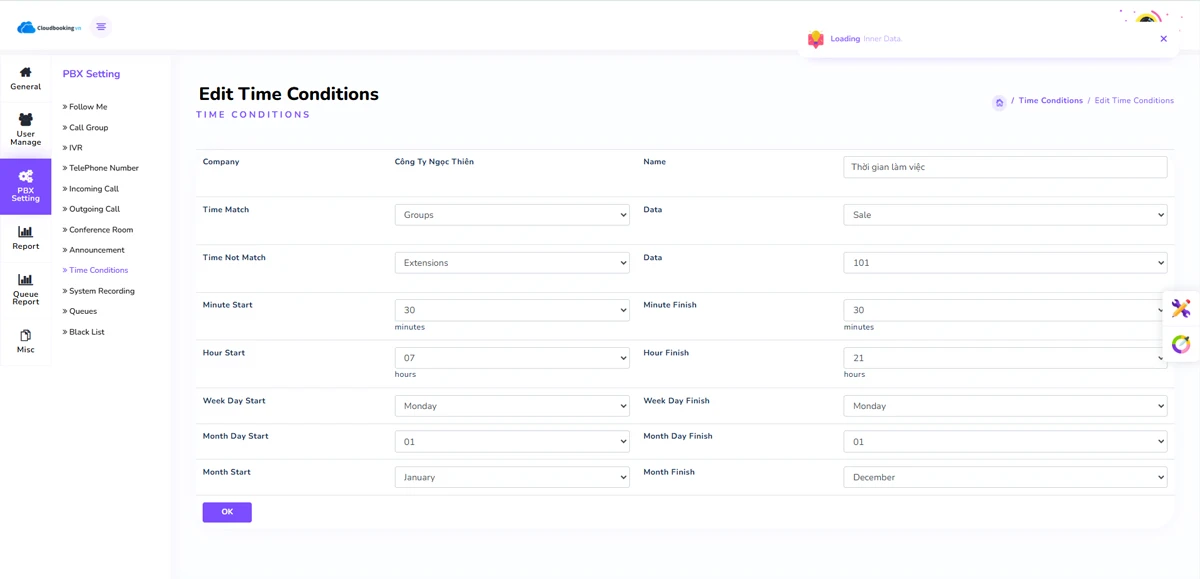The width and height of the screenshot is (1200, 579).
Task: Open the Misc clipboard icon
Action: point(26,335)
